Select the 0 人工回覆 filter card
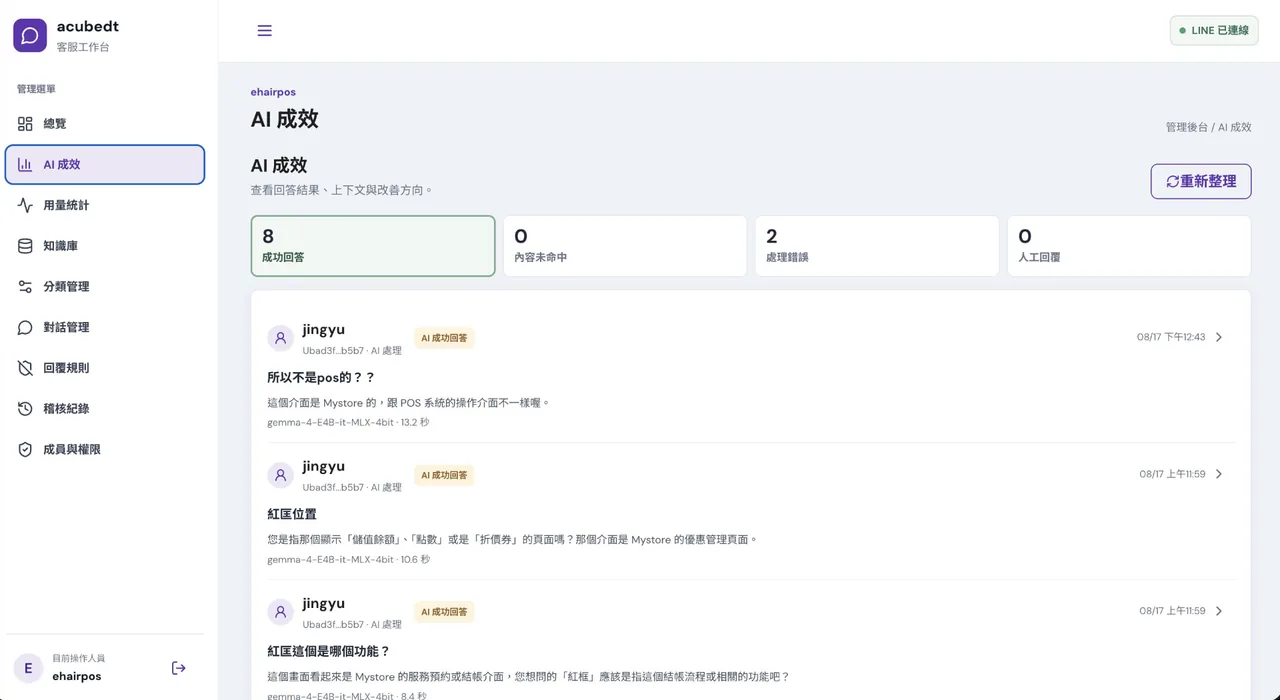Image resolution: width=1280 pixels, height=700 pixels. click(x=1129, y=246)
